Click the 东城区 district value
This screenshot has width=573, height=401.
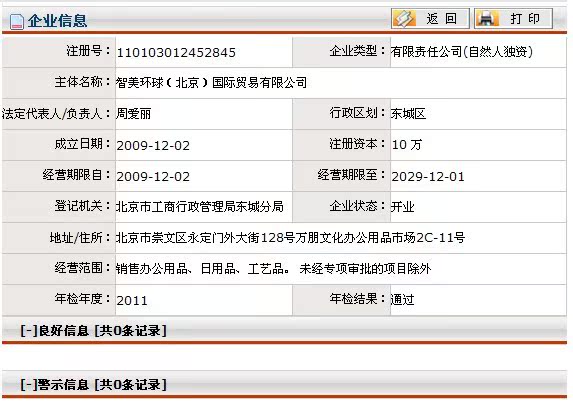point(408,114)
